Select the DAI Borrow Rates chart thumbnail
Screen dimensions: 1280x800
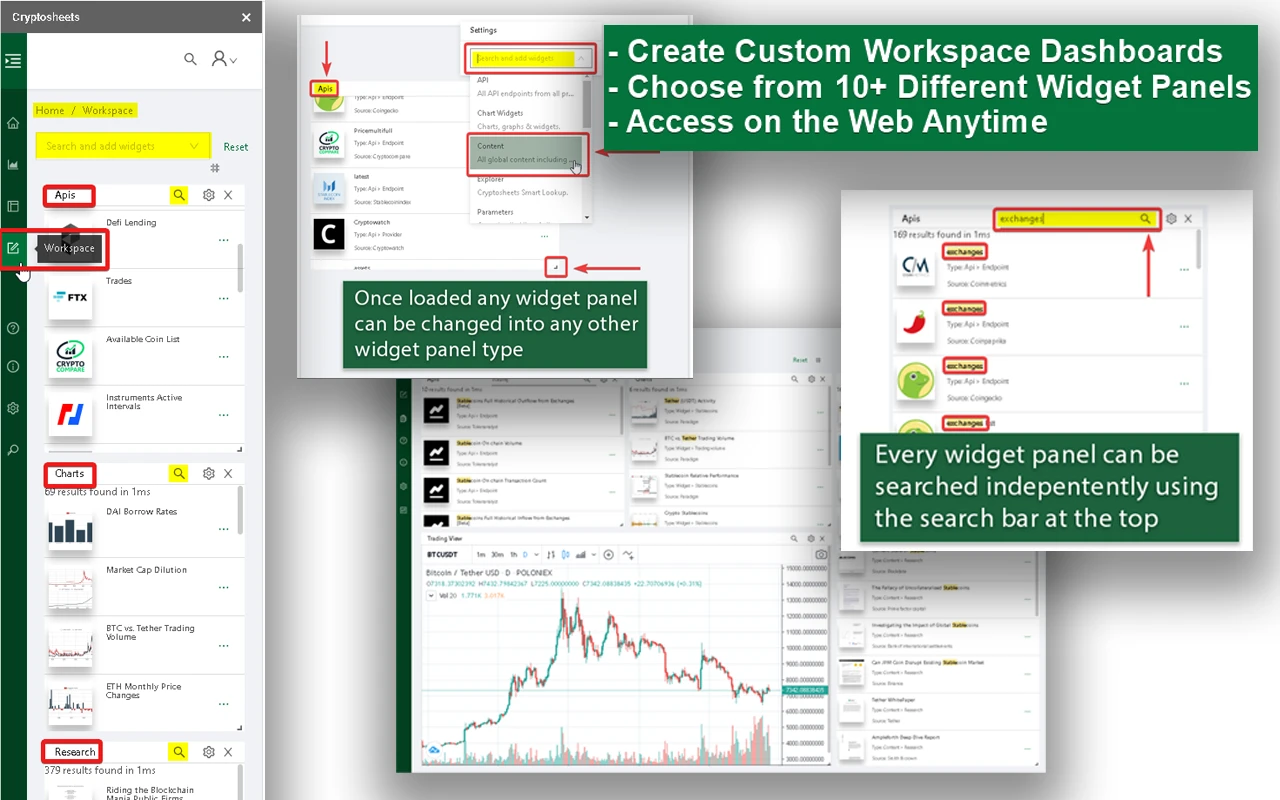70,529
